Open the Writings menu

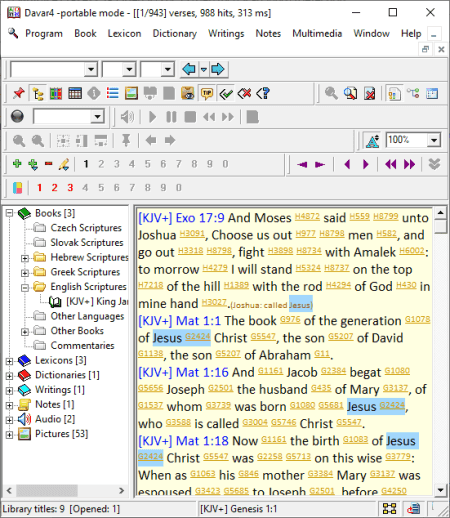(x=226, y=33)
